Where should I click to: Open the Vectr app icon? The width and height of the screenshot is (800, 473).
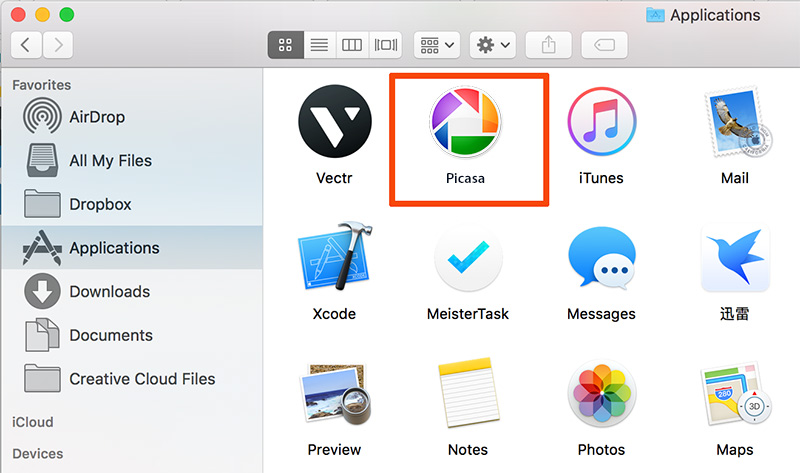tap(335, 121)
